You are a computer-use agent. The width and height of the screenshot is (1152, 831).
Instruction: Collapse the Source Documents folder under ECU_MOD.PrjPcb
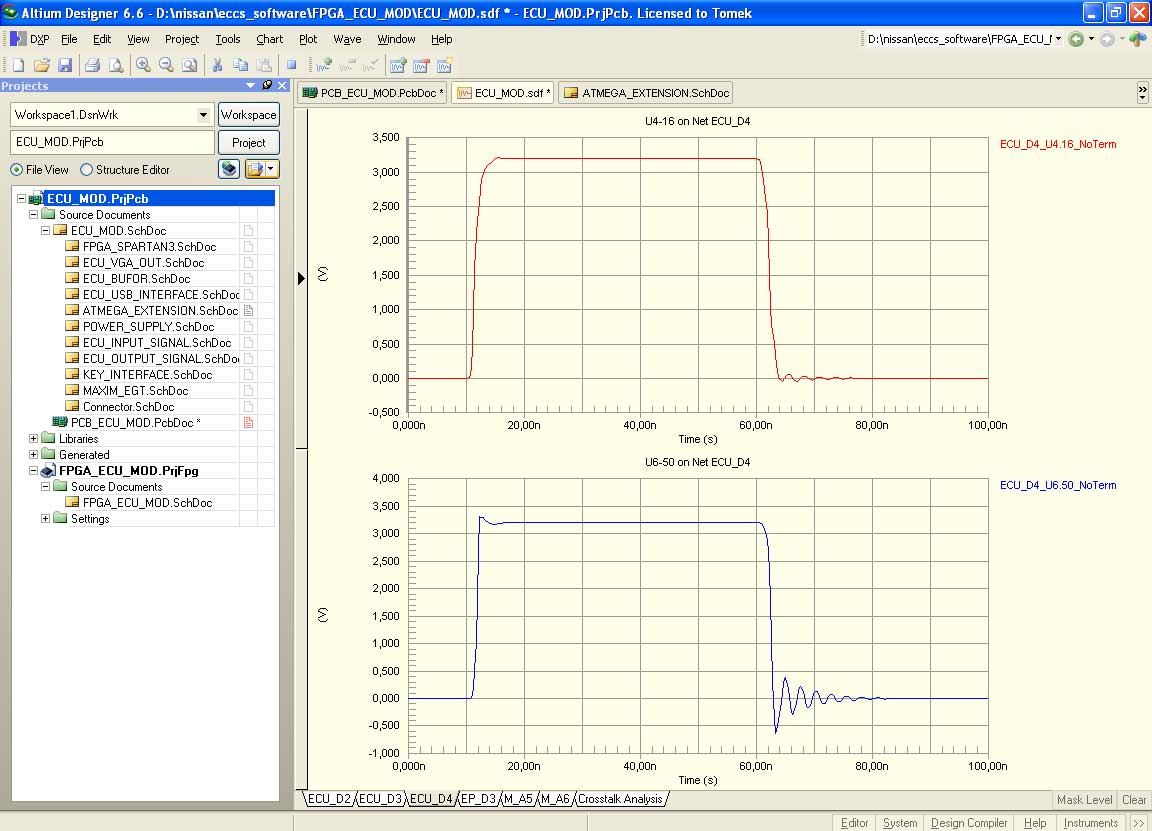point(34,215)
